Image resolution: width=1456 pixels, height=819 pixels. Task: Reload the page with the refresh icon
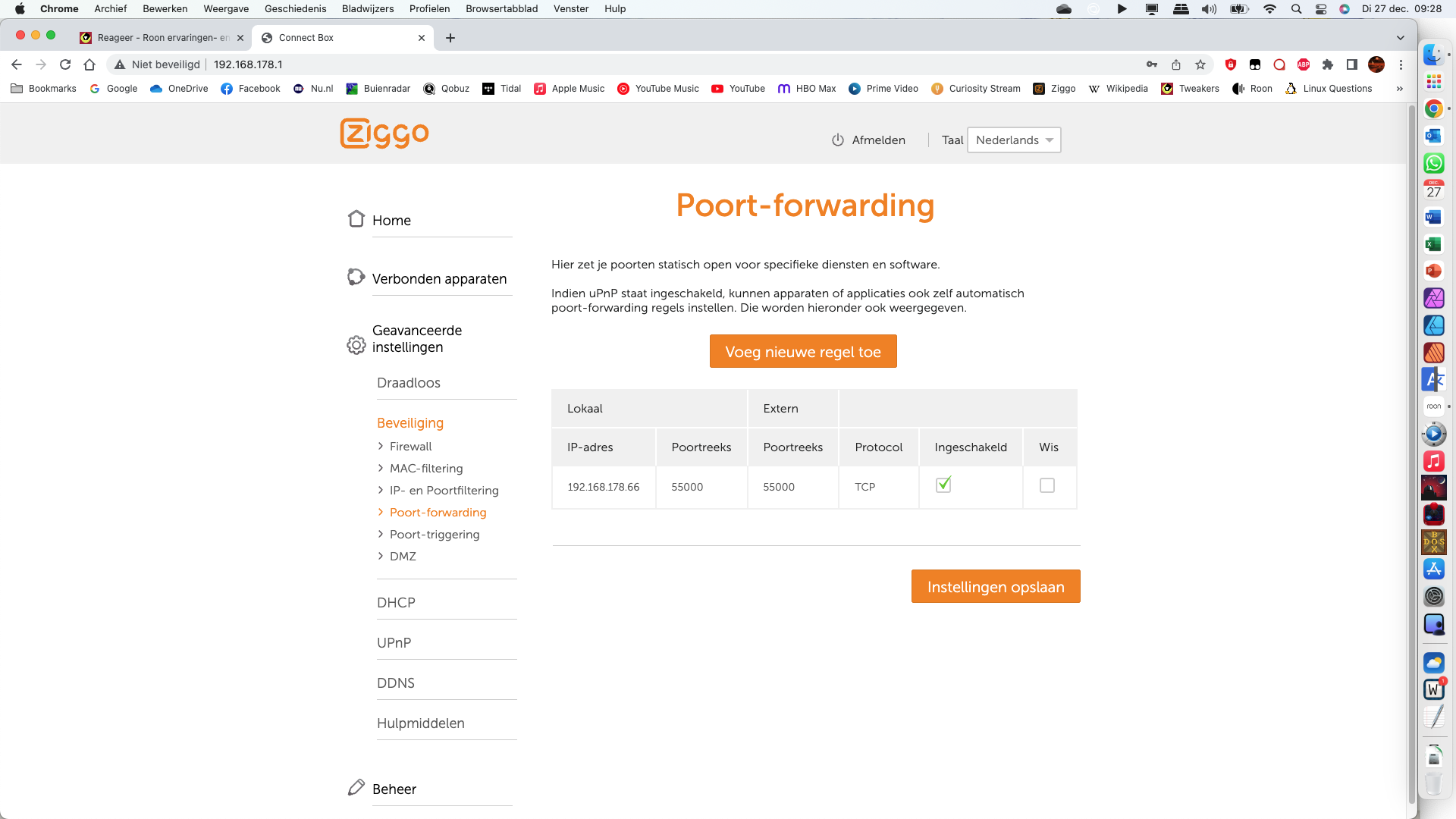[x=65, y=64]
